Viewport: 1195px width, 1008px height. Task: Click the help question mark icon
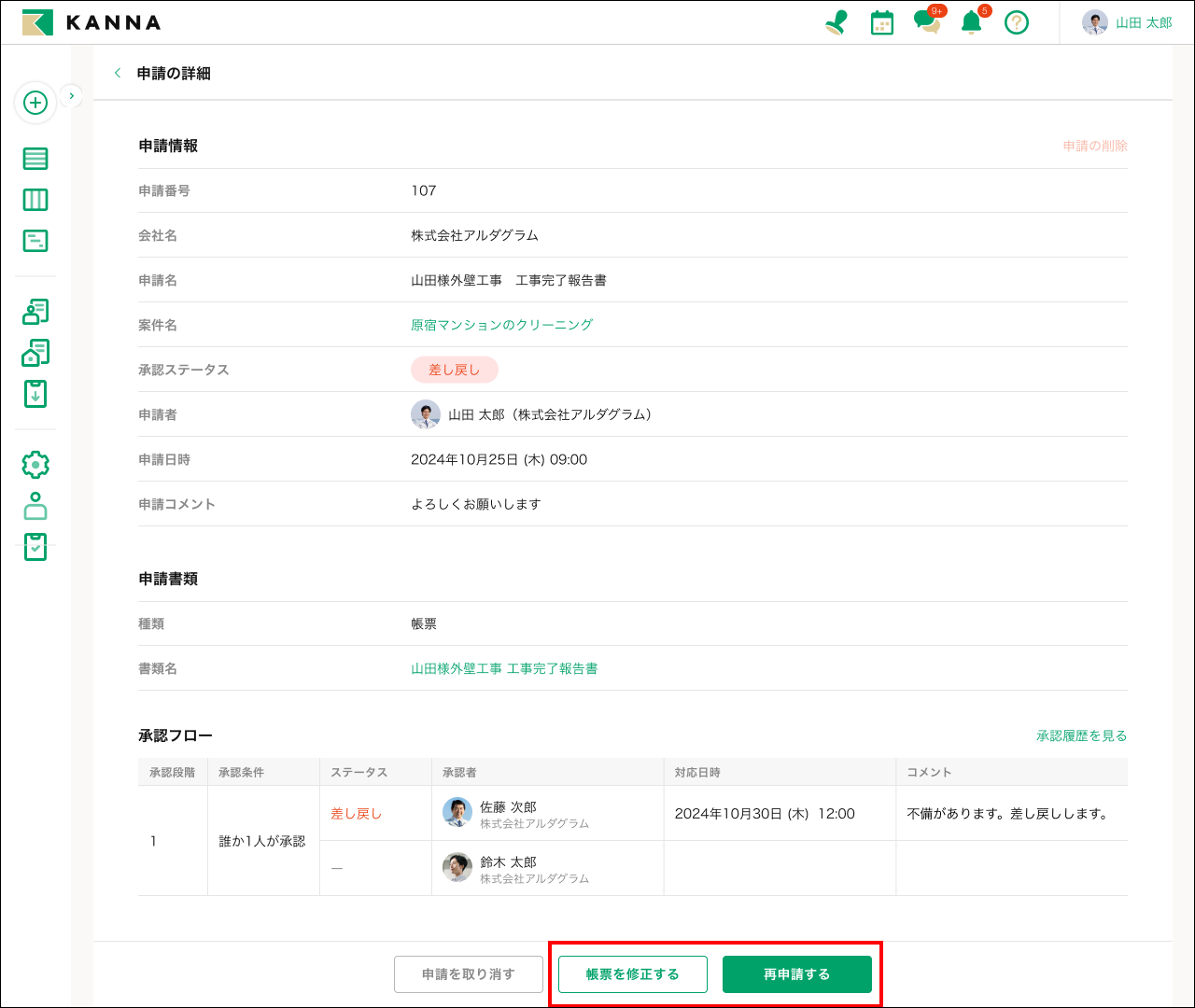tap(1017, 22)
